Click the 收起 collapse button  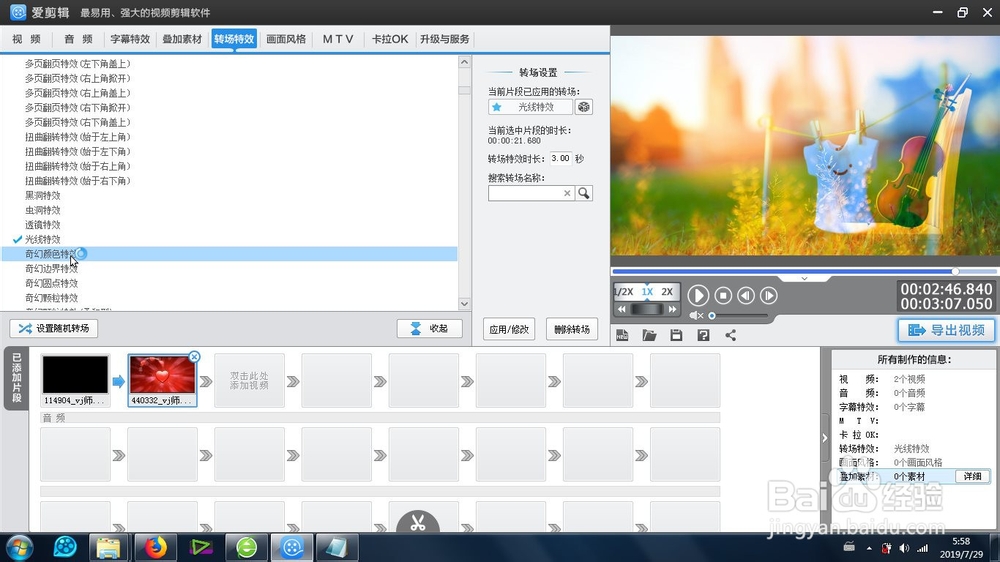[429, 329]
